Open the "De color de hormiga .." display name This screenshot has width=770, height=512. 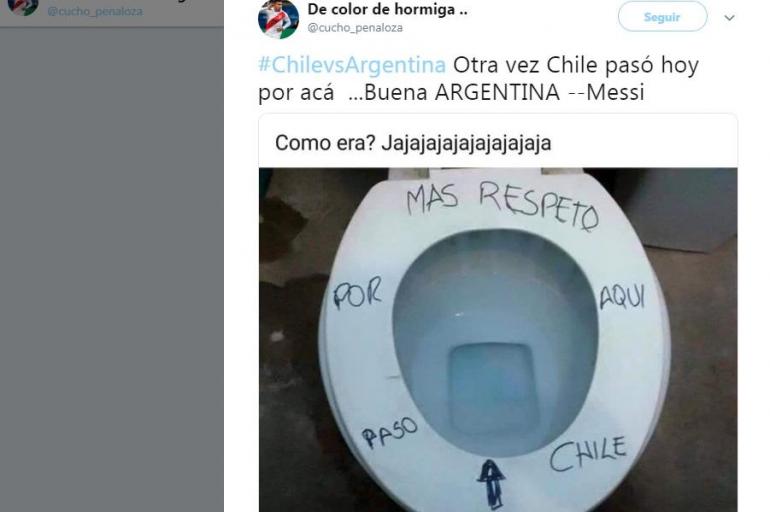click(387, 9)
